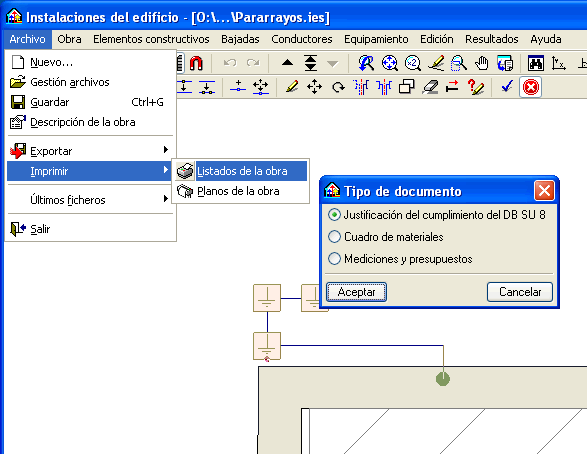Click the binoculars search icon
This screenshot has width=587, height=454.
coord(535,63)
